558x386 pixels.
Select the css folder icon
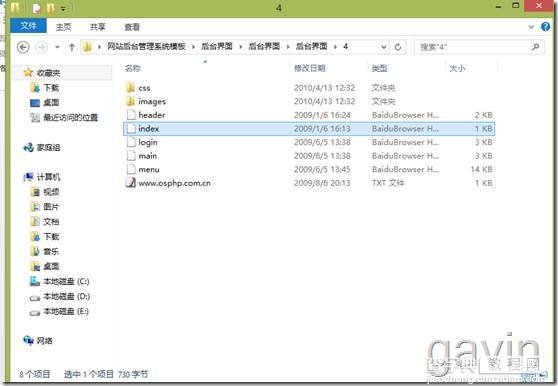[131, 88]
